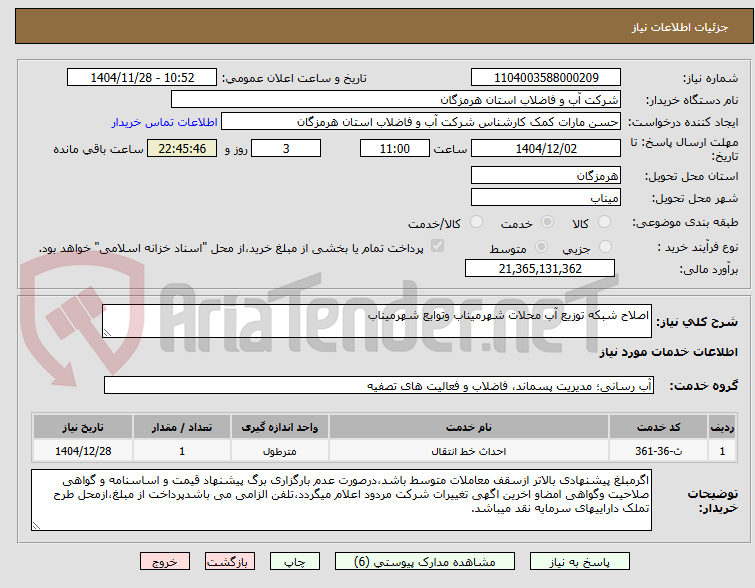Click the ساعت باقی مانده label

(98, 149)
